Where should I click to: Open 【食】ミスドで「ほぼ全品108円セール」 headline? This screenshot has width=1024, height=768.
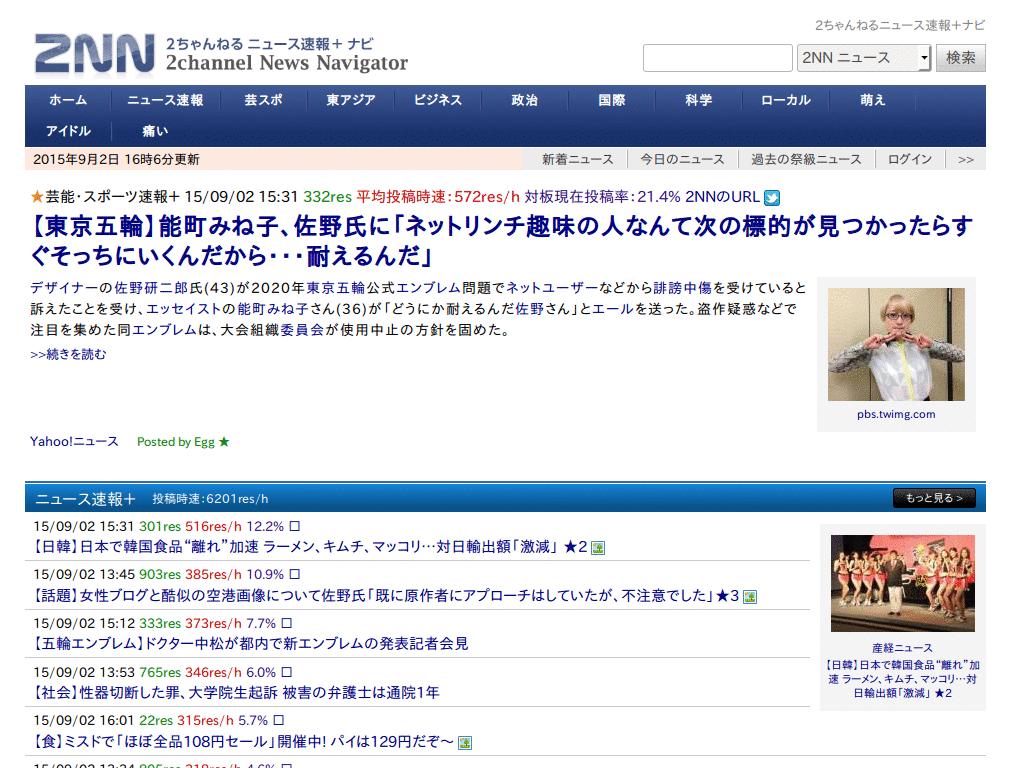pos(242,741)
